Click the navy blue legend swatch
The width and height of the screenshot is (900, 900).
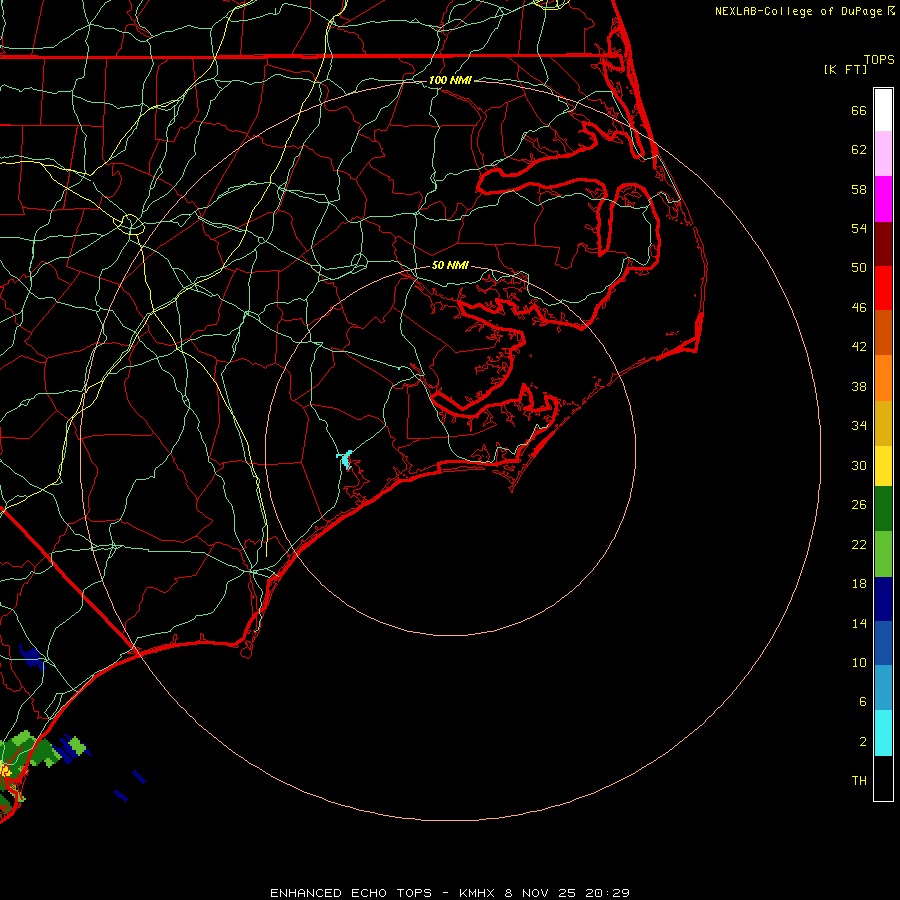[x=883, y=599]
